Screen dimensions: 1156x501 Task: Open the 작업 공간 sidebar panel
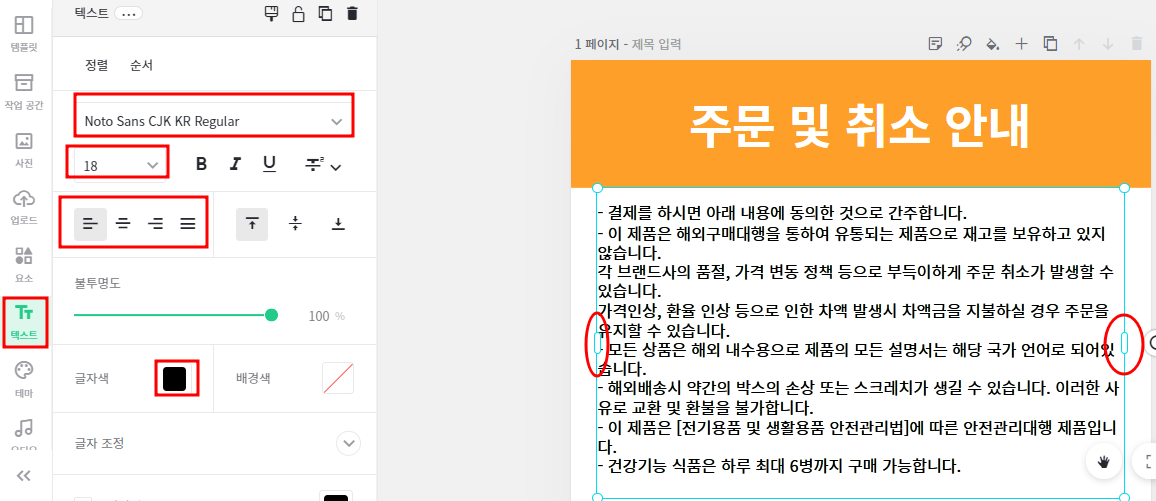click(x=24, y=91)
